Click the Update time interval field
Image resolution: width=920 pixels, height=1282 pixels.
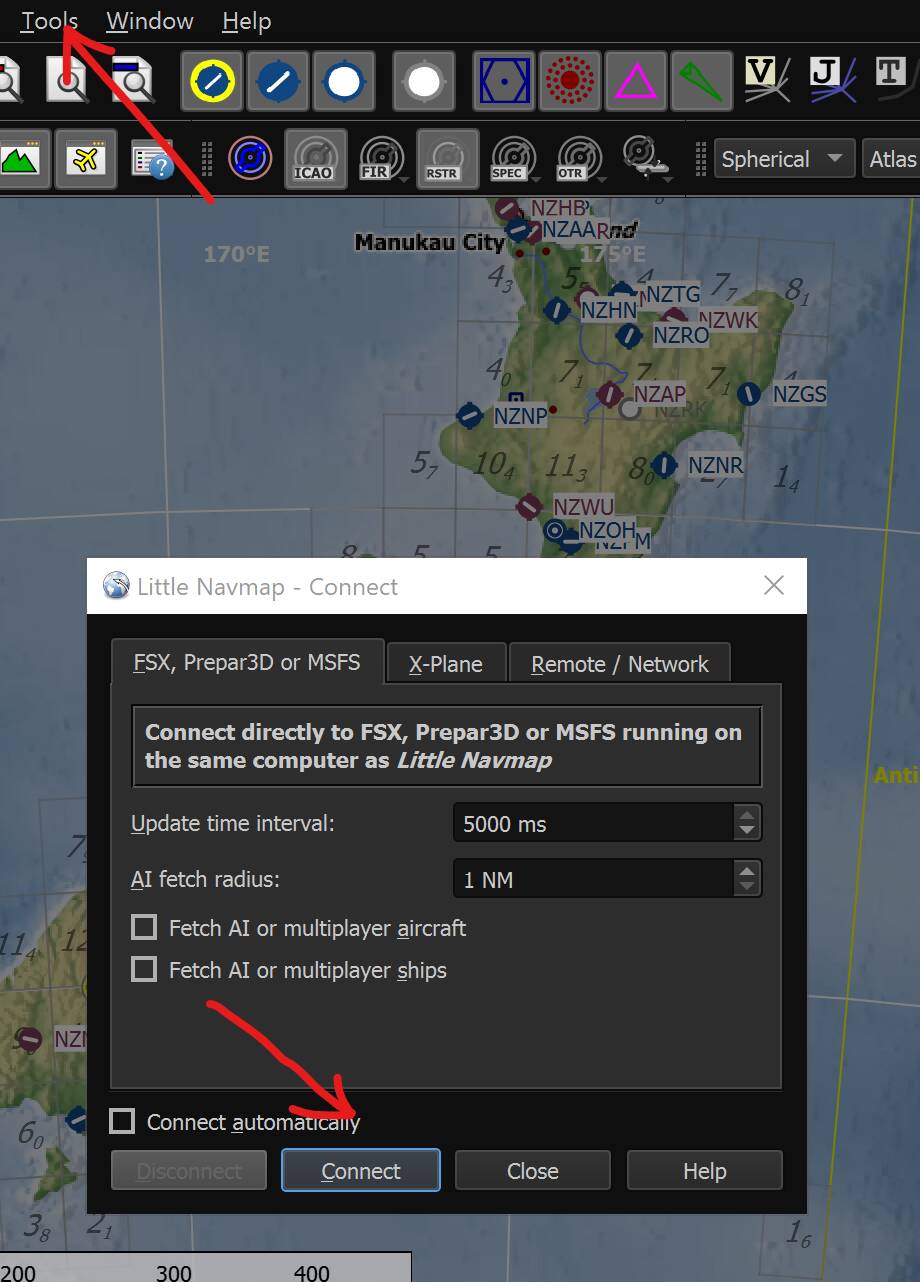[x=594, y=824]
